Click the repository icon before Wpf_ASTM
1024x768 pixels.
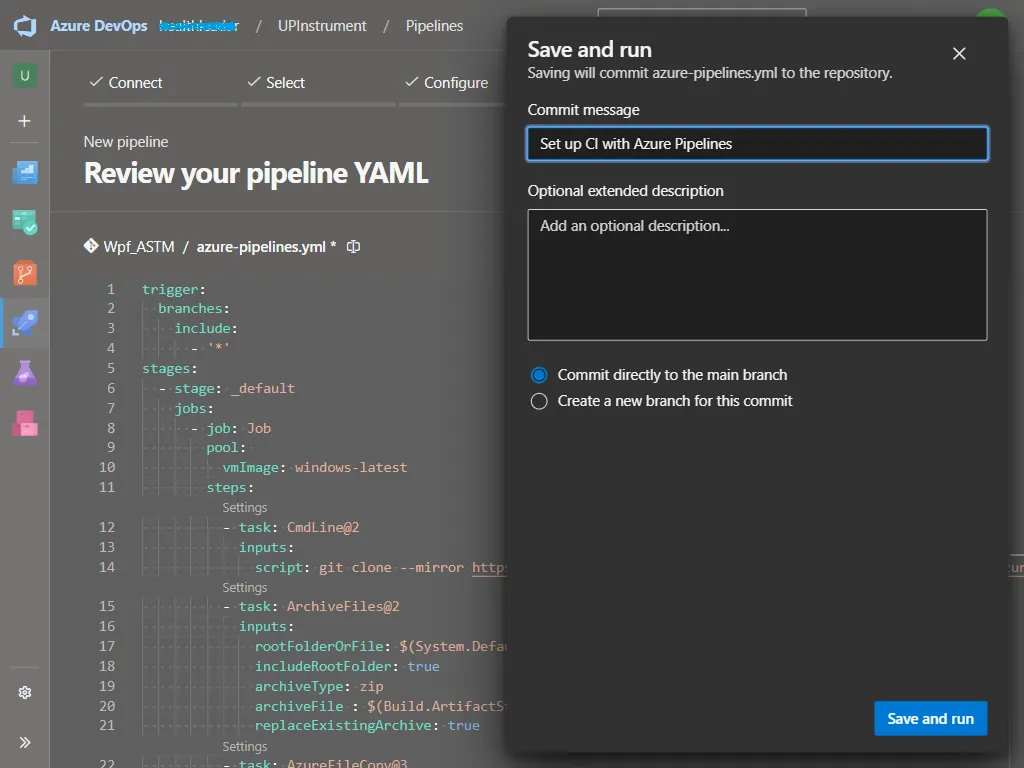tap(91, 246)
